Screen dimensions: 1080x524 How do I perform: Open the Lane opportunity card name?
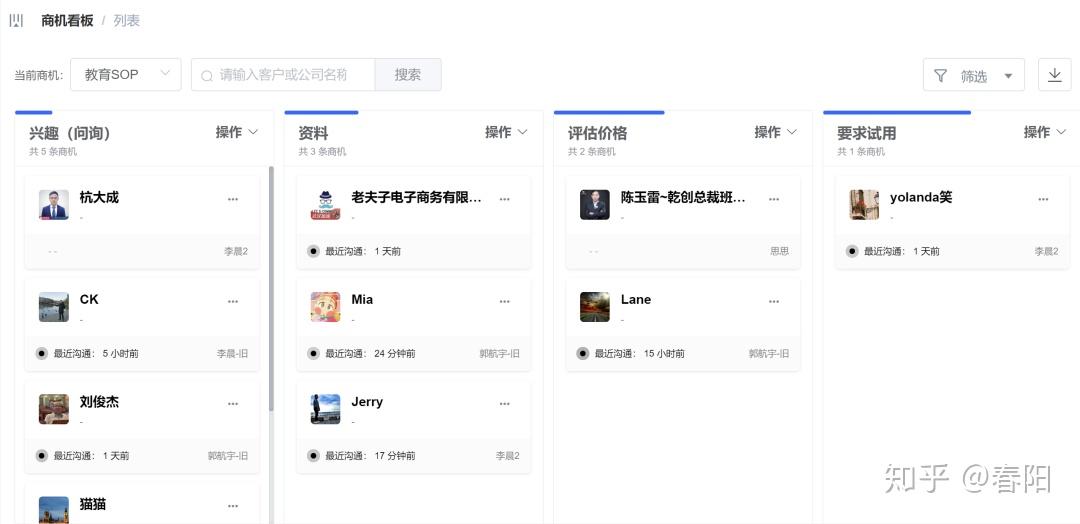pyautogui.click(x=636, y=300)
